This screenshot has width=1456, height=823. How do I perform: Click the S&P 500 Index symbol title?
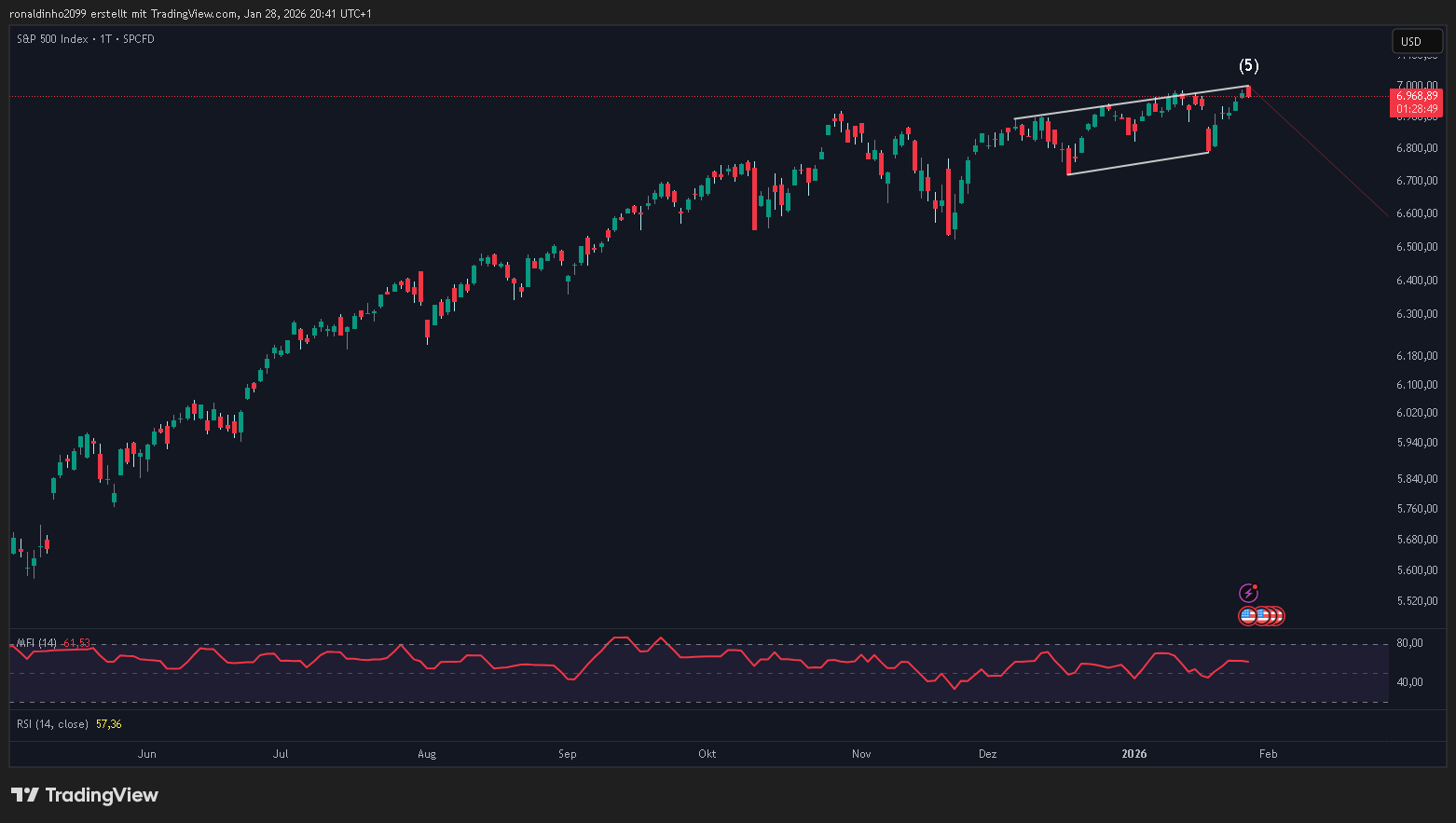(x=52, y=39)
